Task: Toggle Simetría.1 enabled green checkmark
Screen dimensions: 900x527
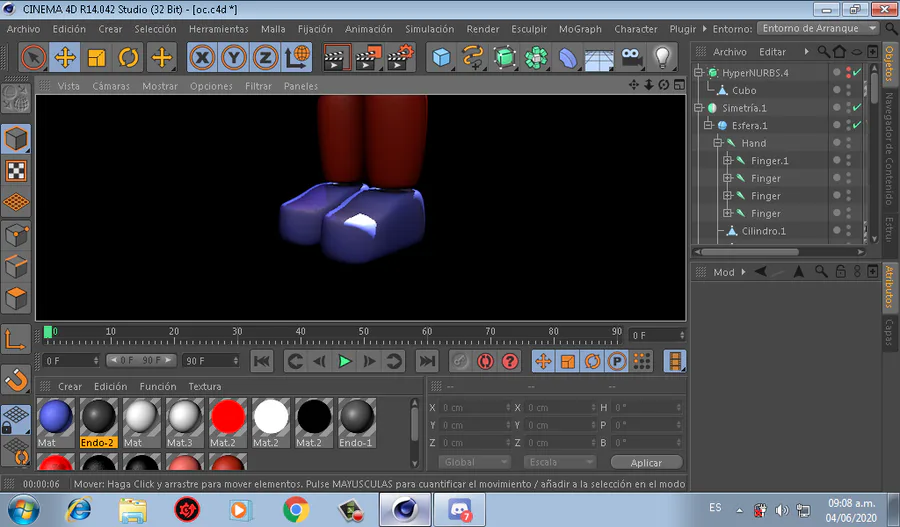Action: (857, 107)
